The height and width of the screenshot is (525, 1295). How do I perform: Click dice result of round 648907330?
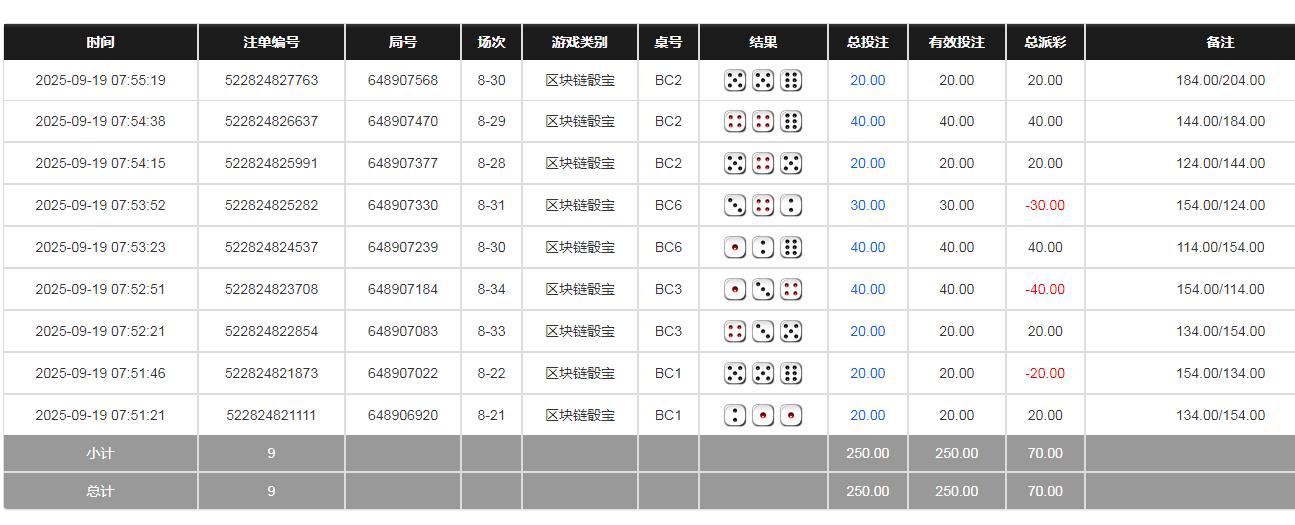click(x=763, y=206)
